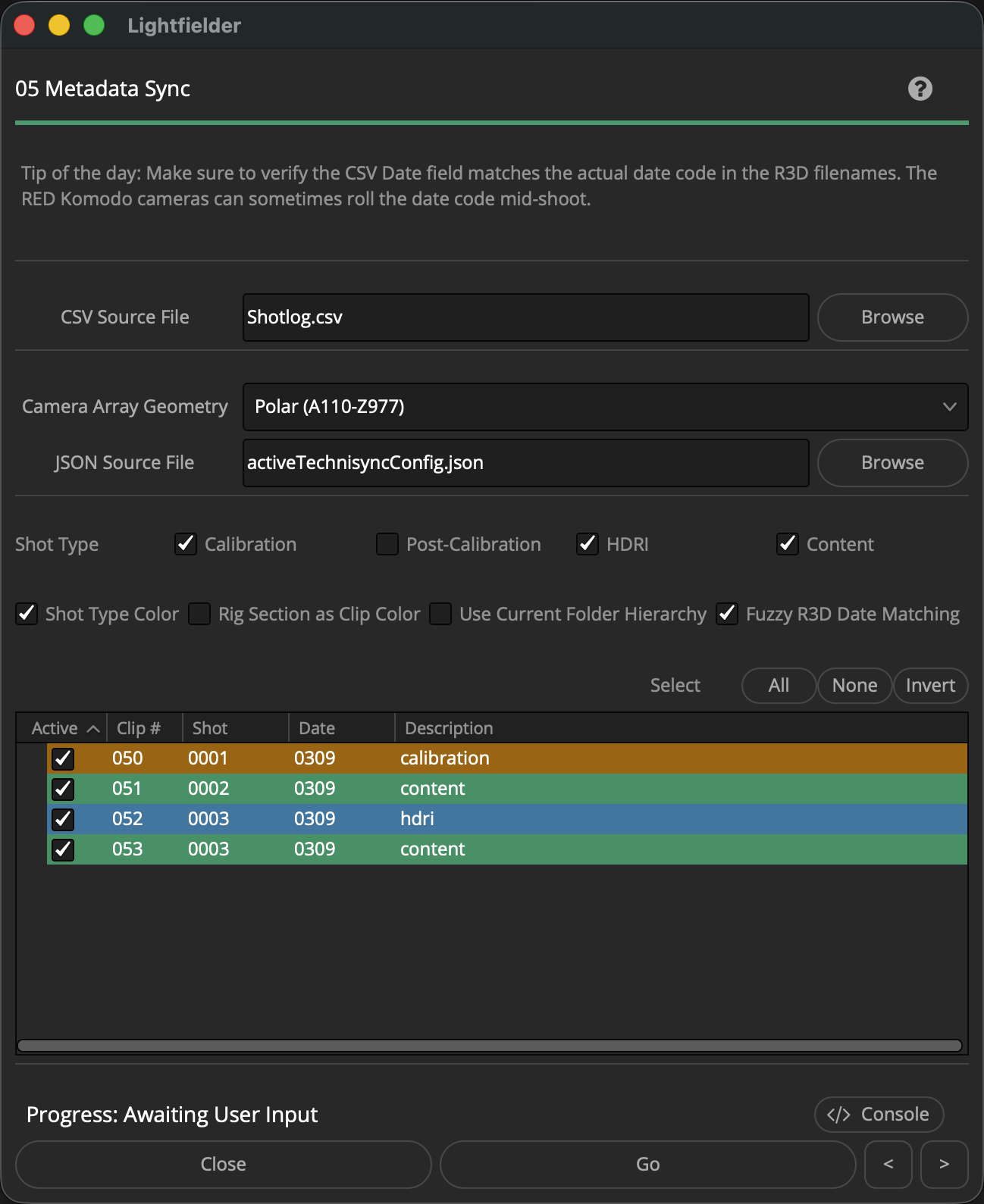Image resolution: width=984 pixels, height=1204 pixels.
Task: Open the help question mark icon
Action: 920,89
